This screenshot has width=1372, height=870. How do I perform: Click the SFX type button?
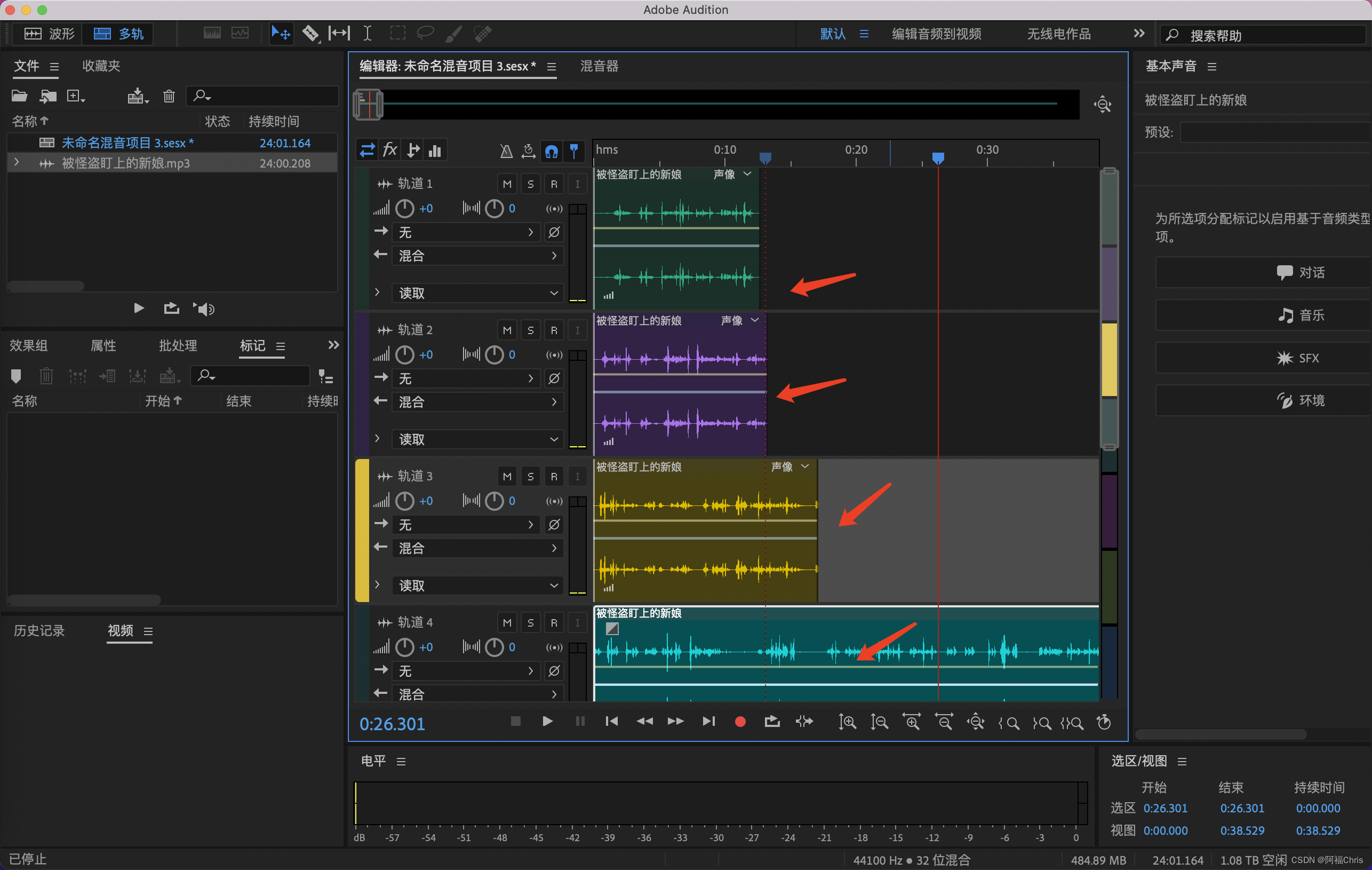[x=1299, y=358]
